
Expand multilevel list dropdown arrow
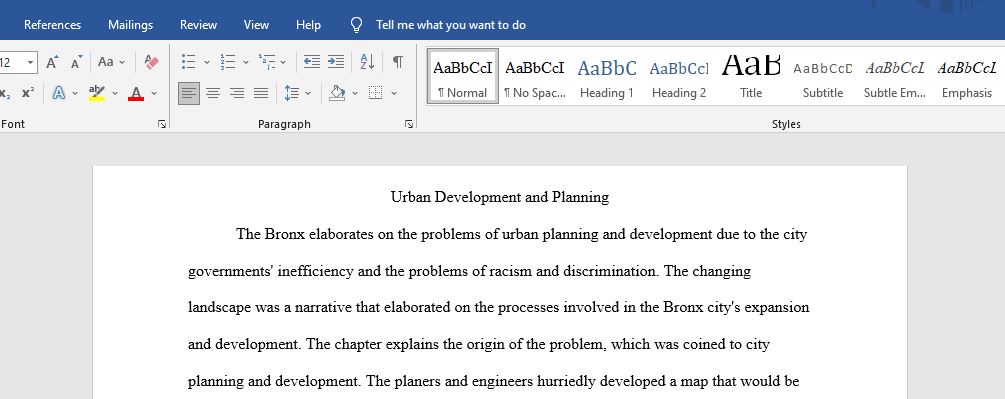click(283, 62)
